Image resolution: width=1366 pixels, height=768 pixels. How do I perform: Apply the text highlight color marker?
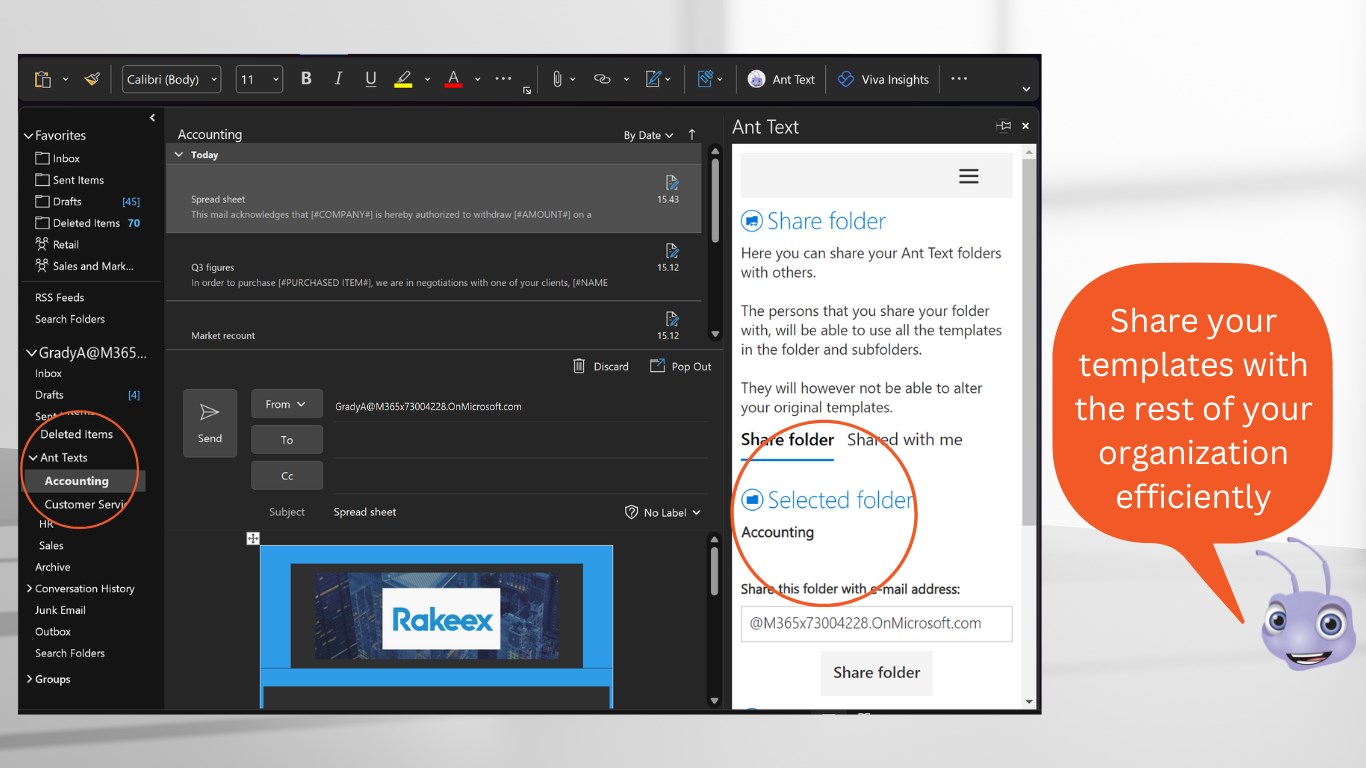tap(403, 79)
